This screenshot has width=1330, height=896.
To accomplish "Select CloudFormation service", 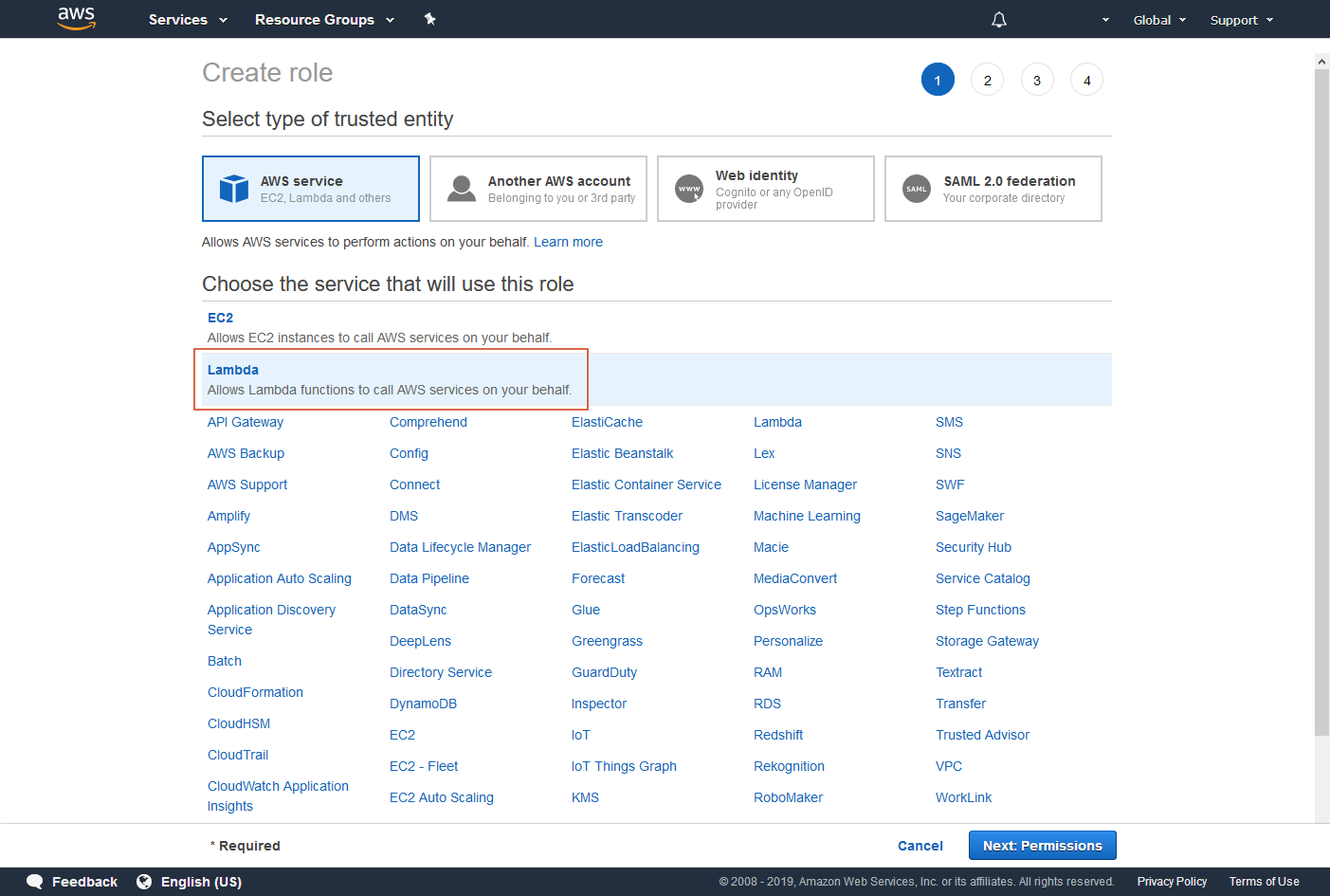I will pos(255,692).
